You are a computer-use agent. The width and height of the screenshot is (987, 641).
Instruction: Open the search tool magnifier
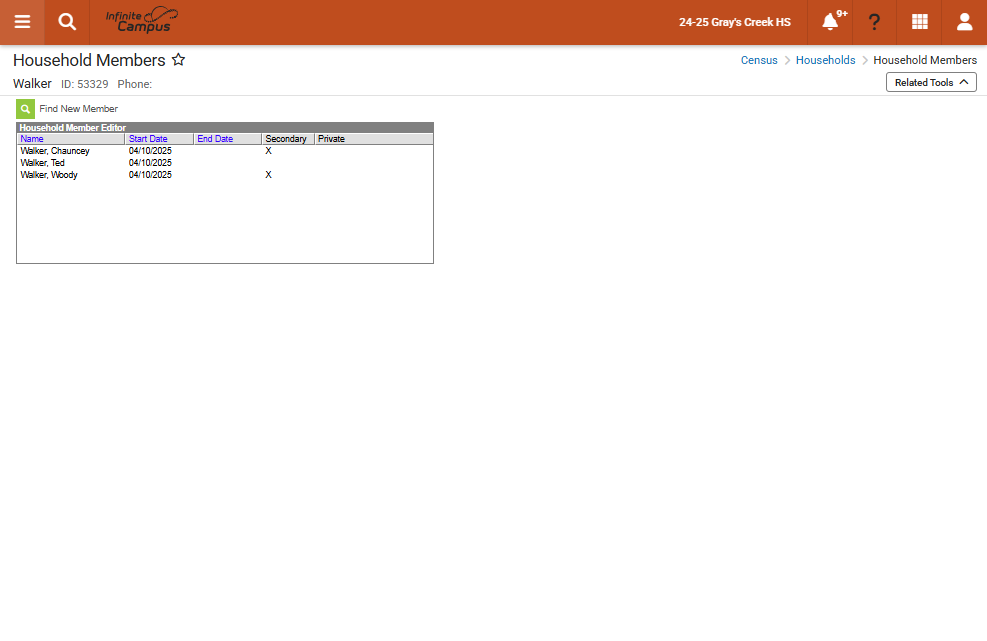click(67, 22)
